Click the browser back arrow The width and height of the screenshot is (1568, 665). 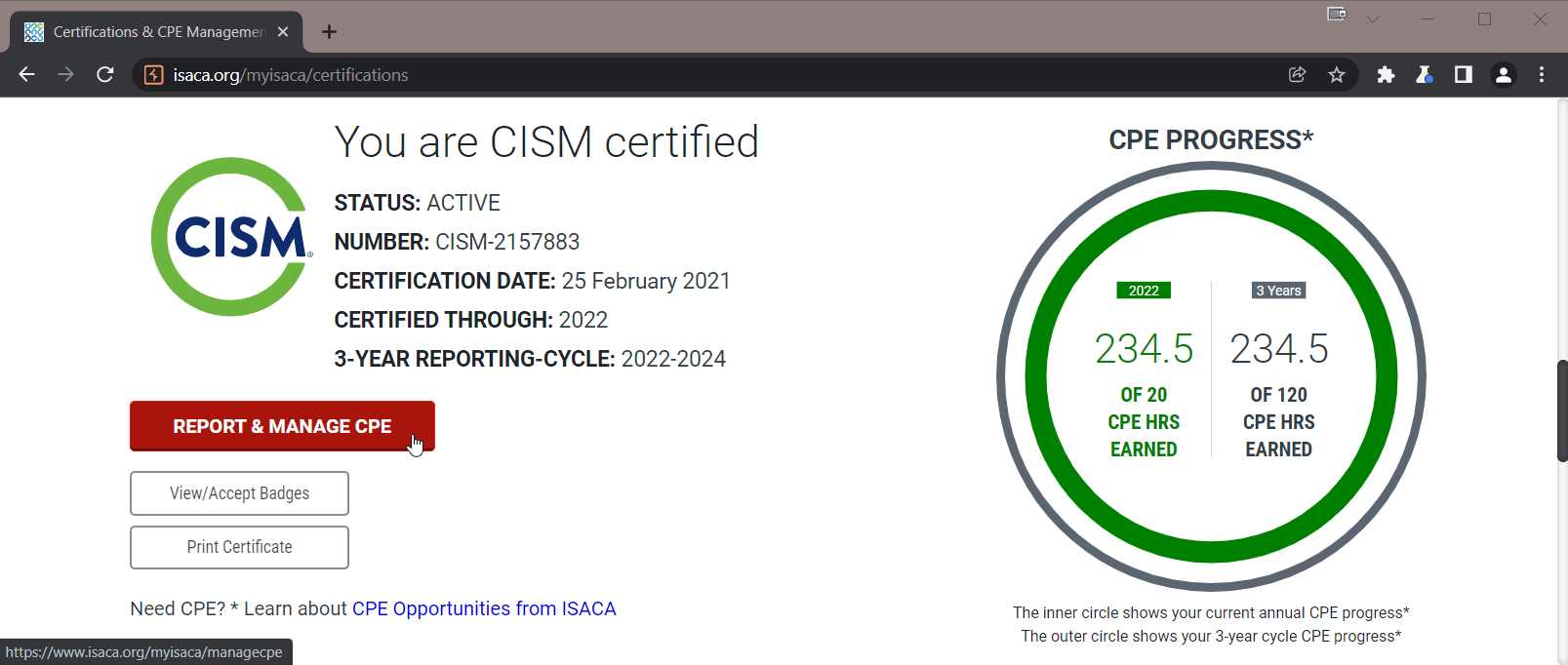pos(26,75)
